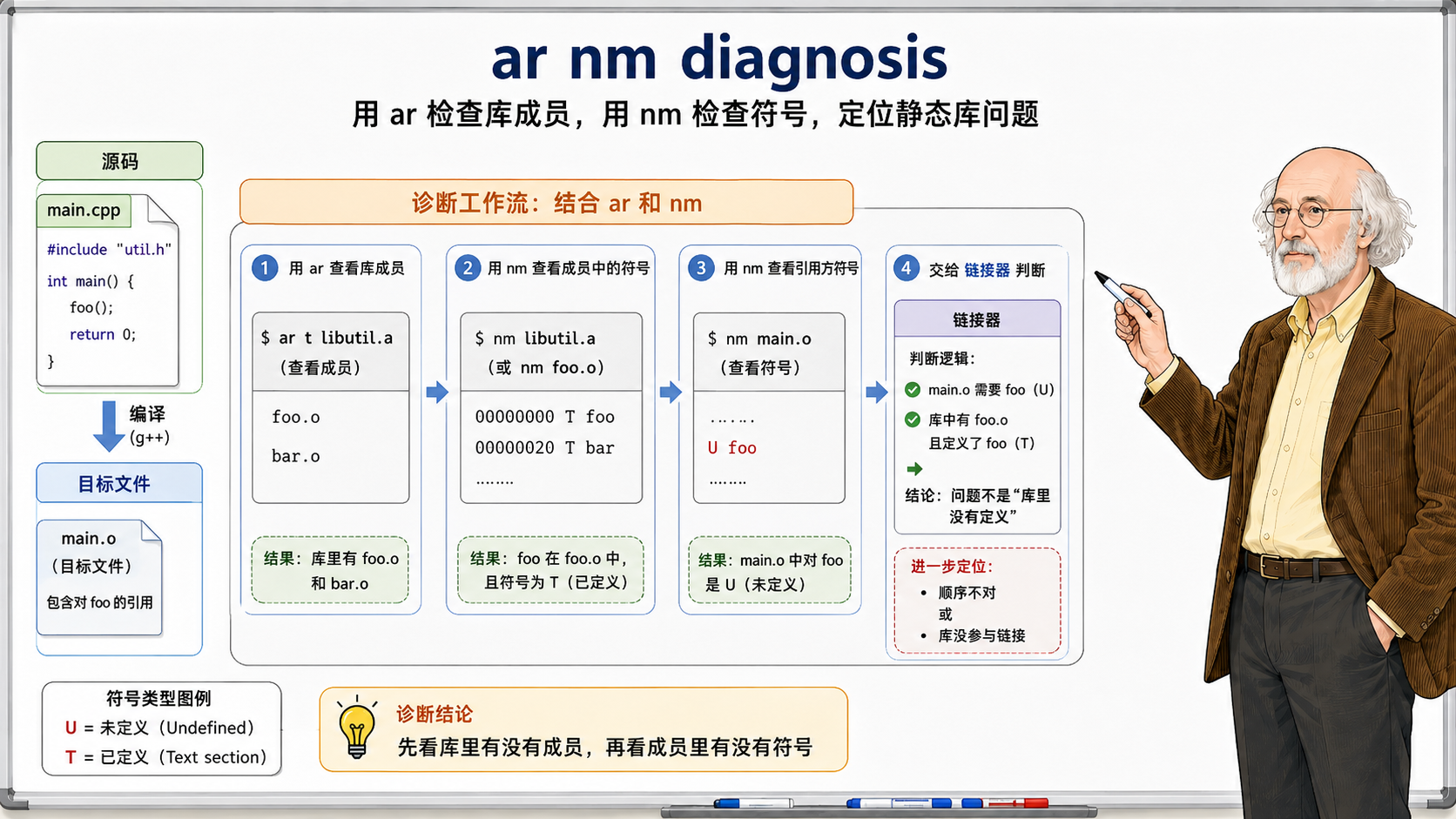Click the arrow between steps 3 and 4
Screen dimensions: 1456x819
tap(877, 392)
